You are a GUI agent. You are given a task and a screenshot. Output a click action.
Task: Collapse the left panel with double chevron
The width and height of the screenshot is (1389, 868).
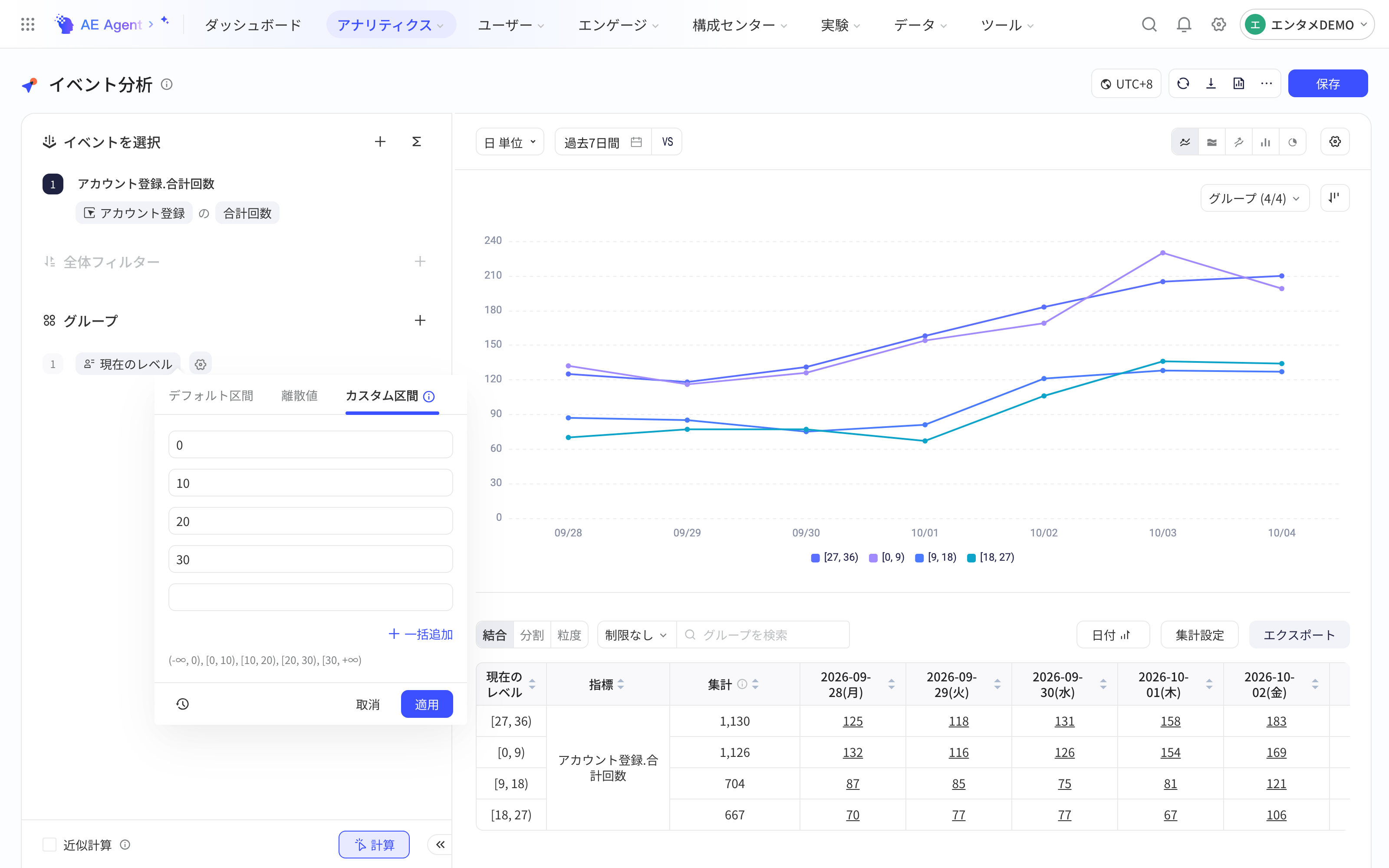[x=440, y=845]
